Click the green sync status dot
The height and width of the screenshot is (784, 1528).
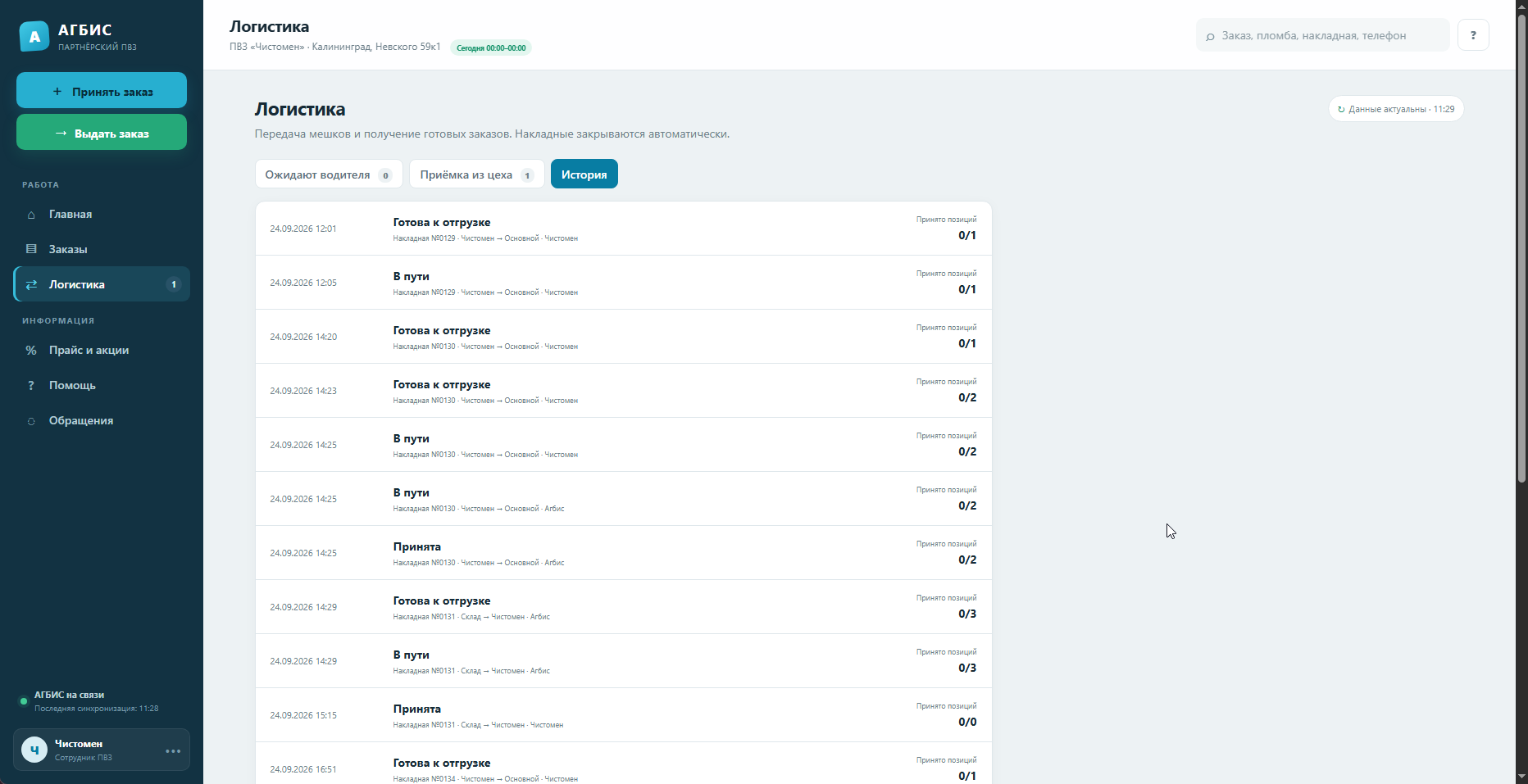point(24,701)
